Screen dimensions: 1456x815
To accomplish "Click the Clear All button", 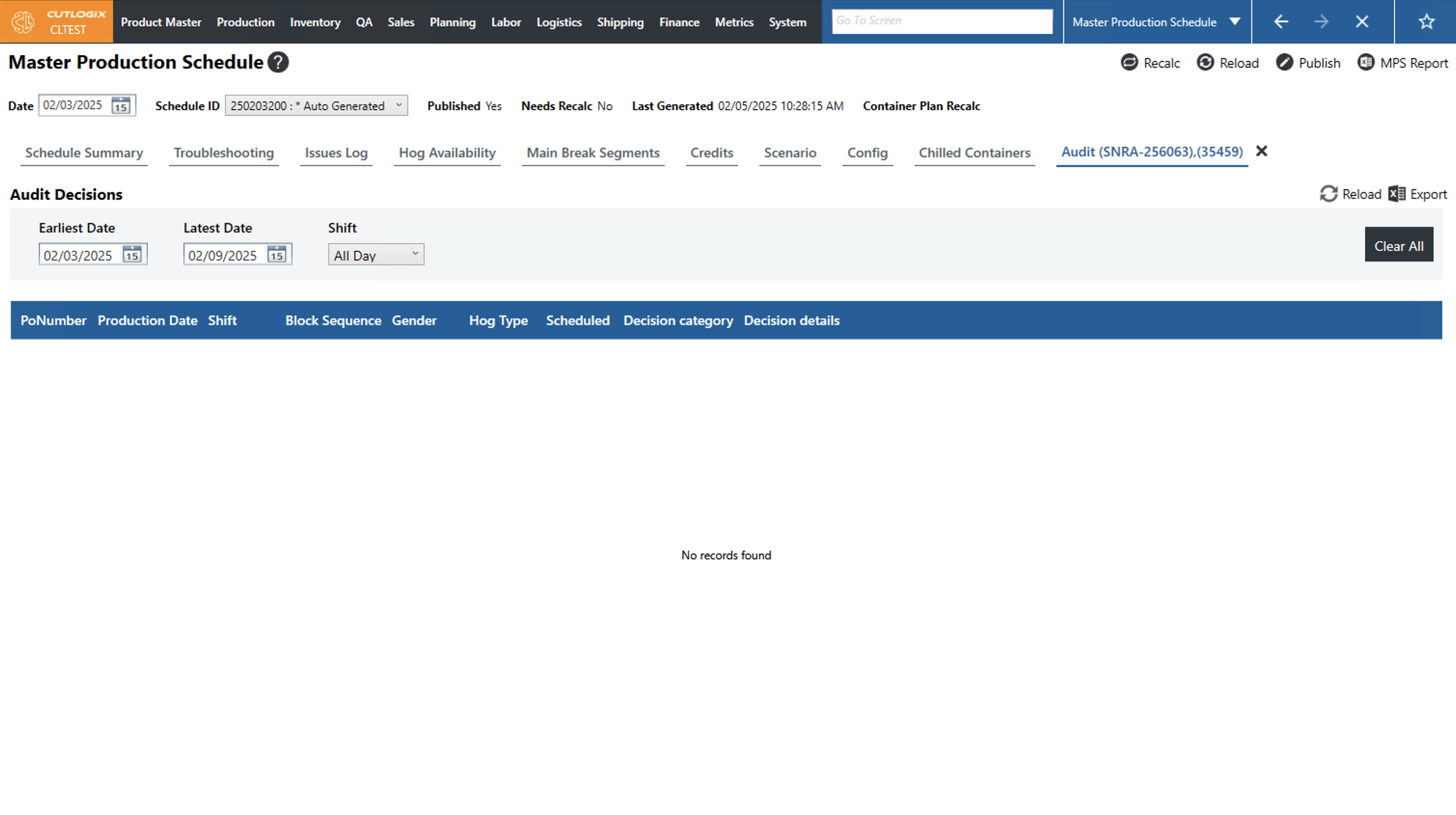I will coord(1398,246).
